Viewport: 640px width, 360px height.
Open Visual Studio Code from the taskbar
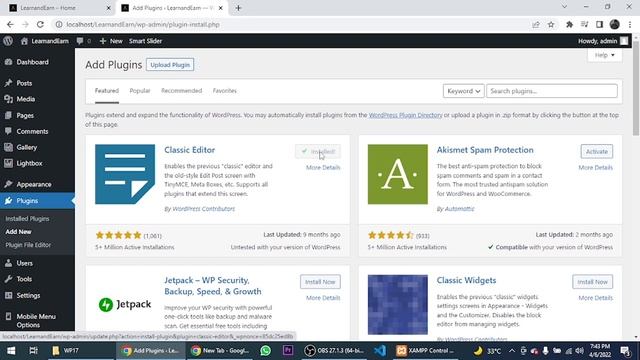coord(380,351)
